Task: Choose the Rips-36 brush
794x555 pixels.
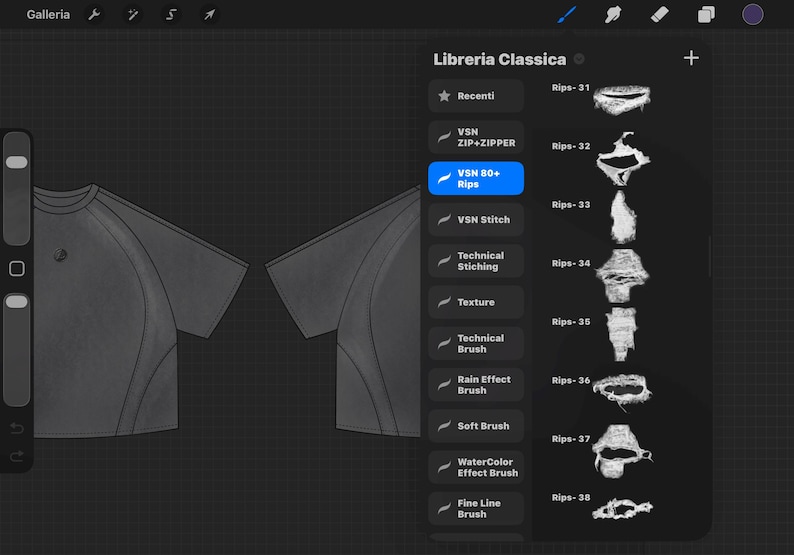Action: [x=620, y=392]
